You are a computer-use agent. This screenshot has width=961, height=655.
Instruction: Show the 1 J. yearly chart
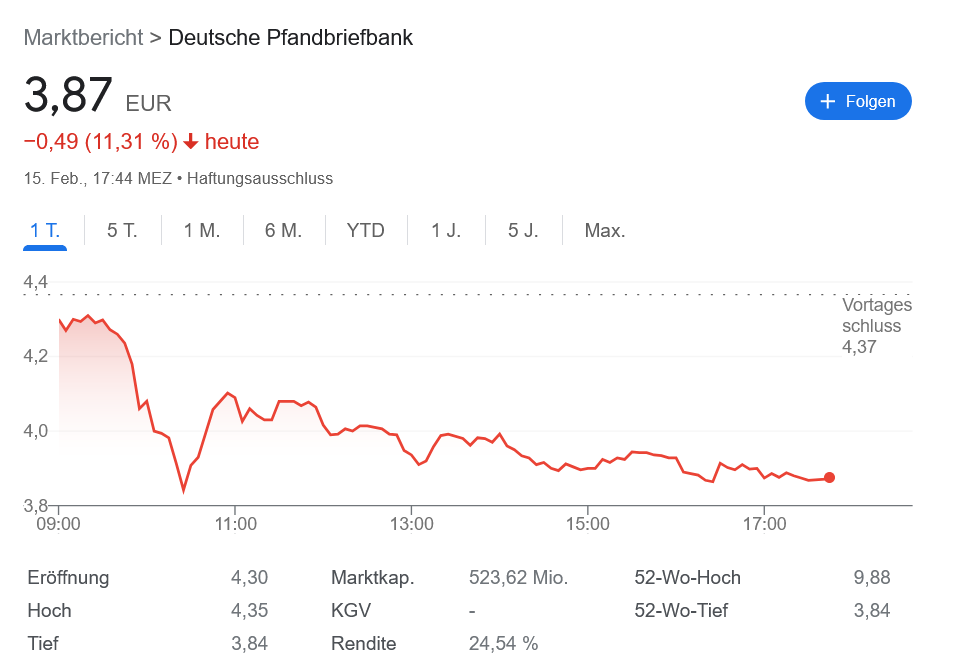(446, 231)
